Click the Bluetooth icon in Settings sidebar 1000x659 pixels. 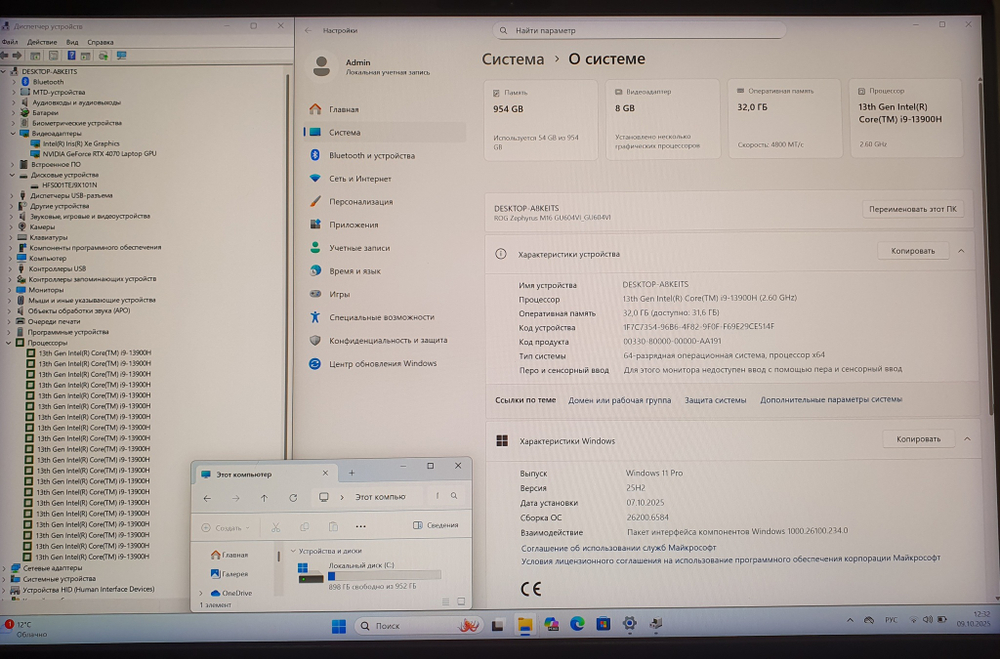(x=316, y=155)
